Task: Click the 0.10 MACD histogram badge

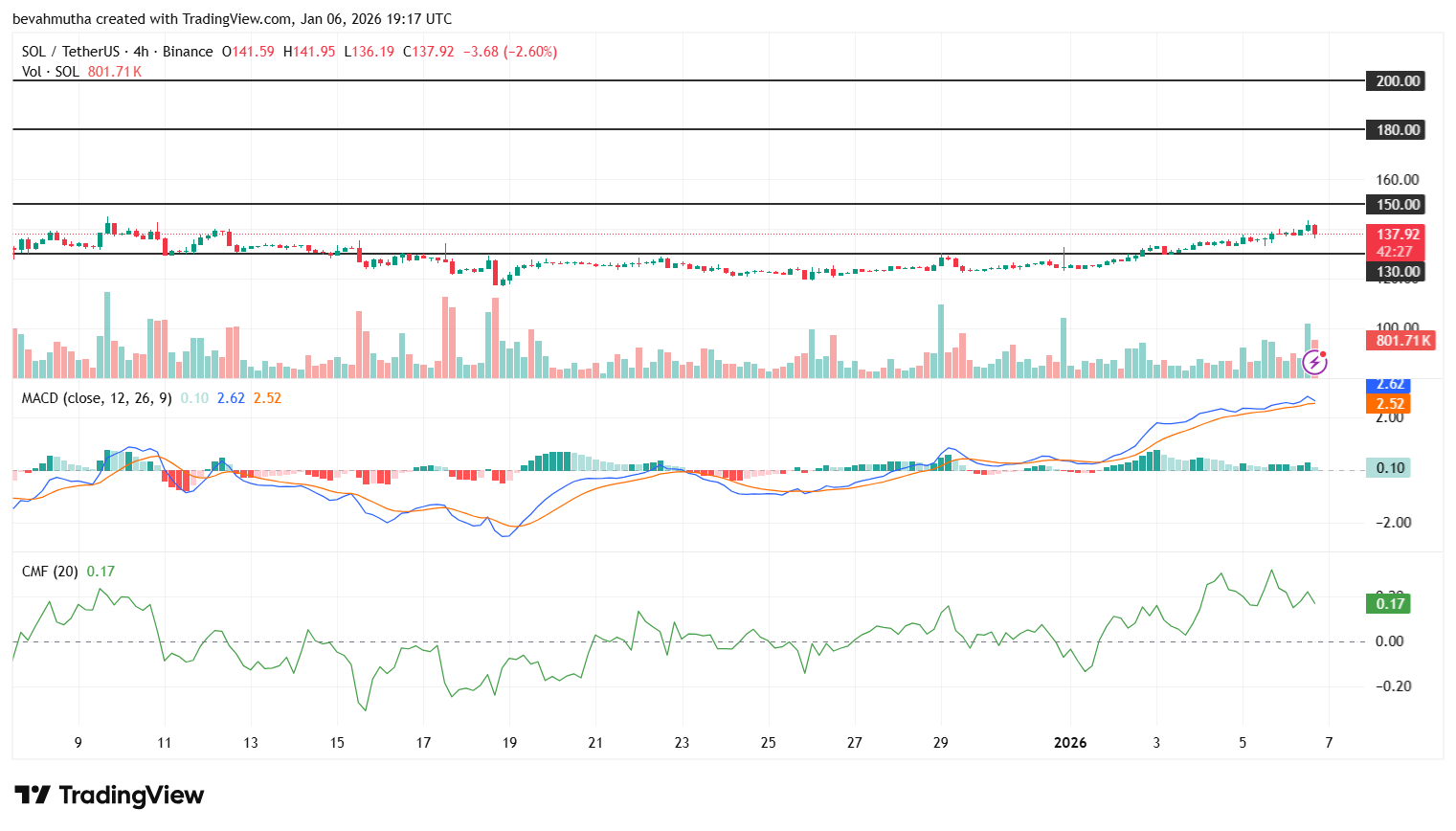Action: pyautogui.click(x=1390, y=468)
